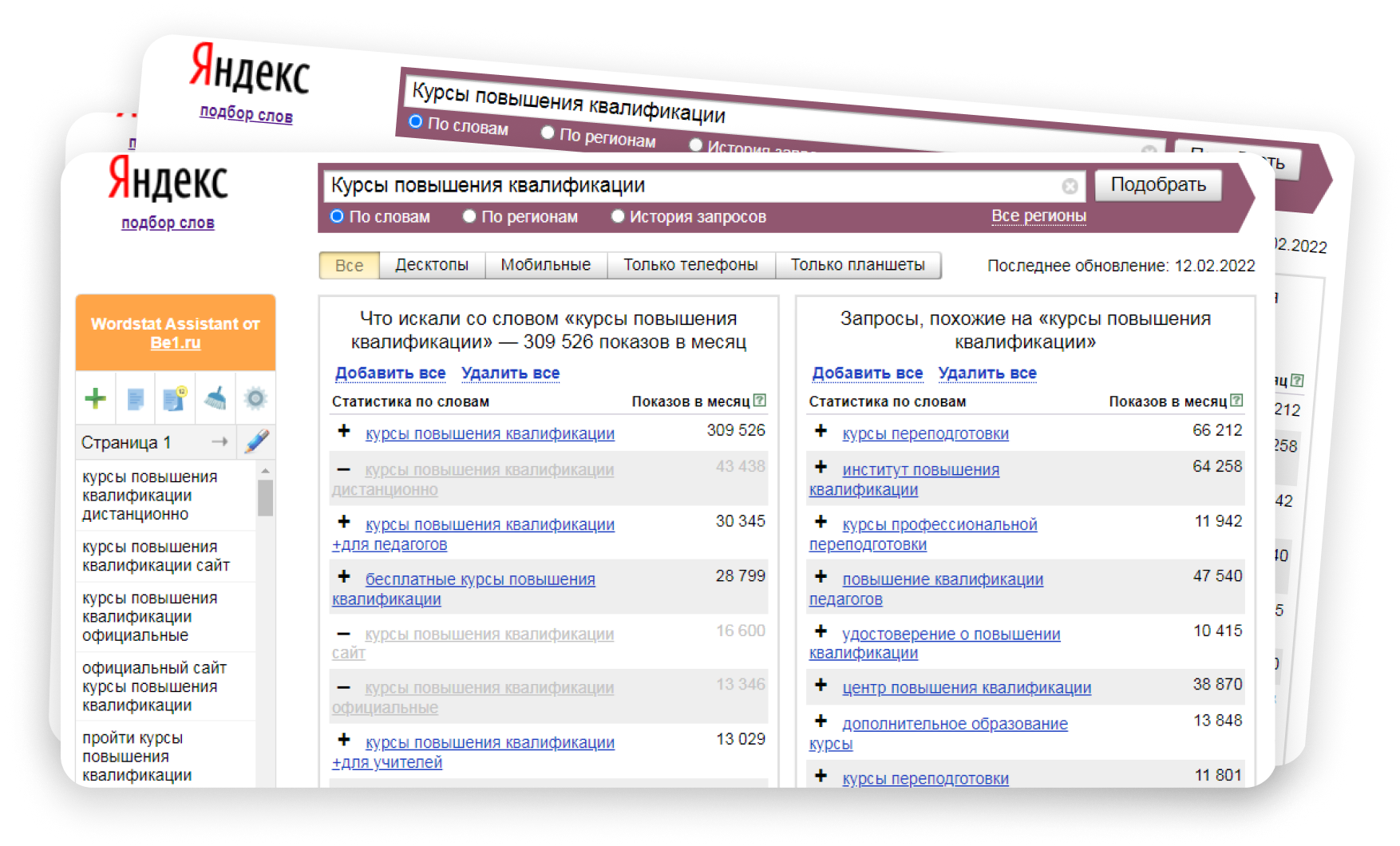1400x846 pixels.
Task: Remove 'курсы повышения квалификации официальные' via minus icon
Action: (344, 687)
